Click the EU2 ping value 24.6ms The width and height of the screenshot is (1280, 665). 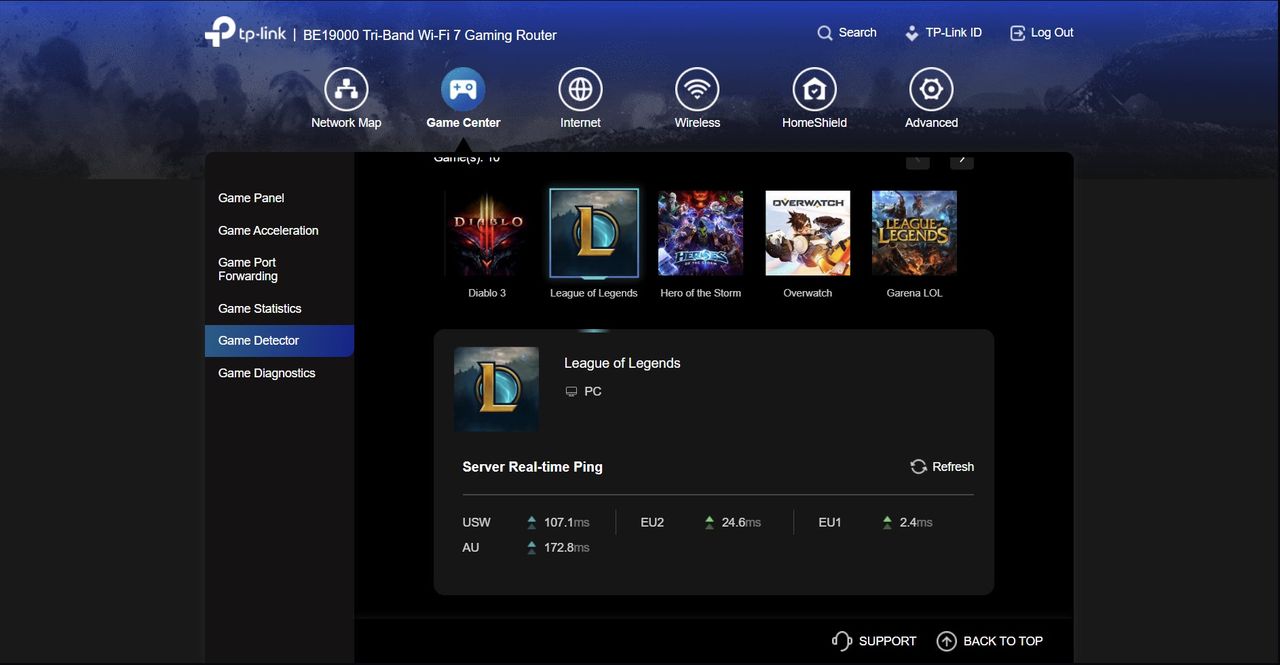click(x=741, y=523)
